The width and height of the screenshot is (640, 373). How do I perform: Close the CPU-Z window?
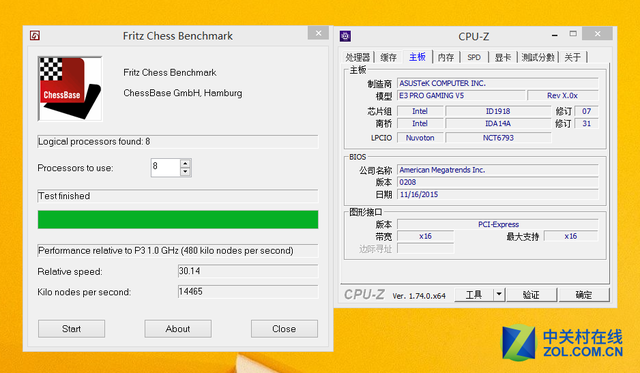598,34
